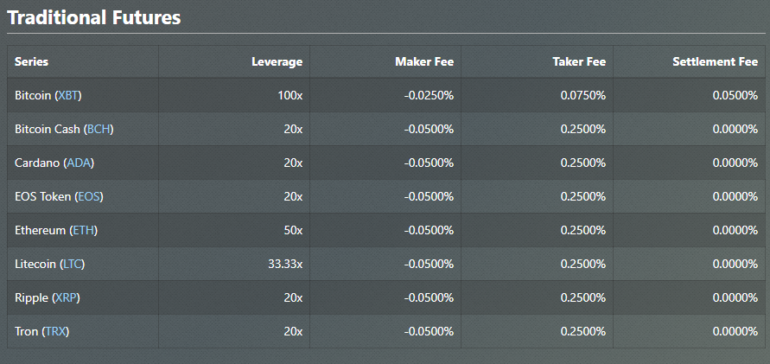Click the Series column header
This screenshot has height=364, width=770.
pos(31,62)
